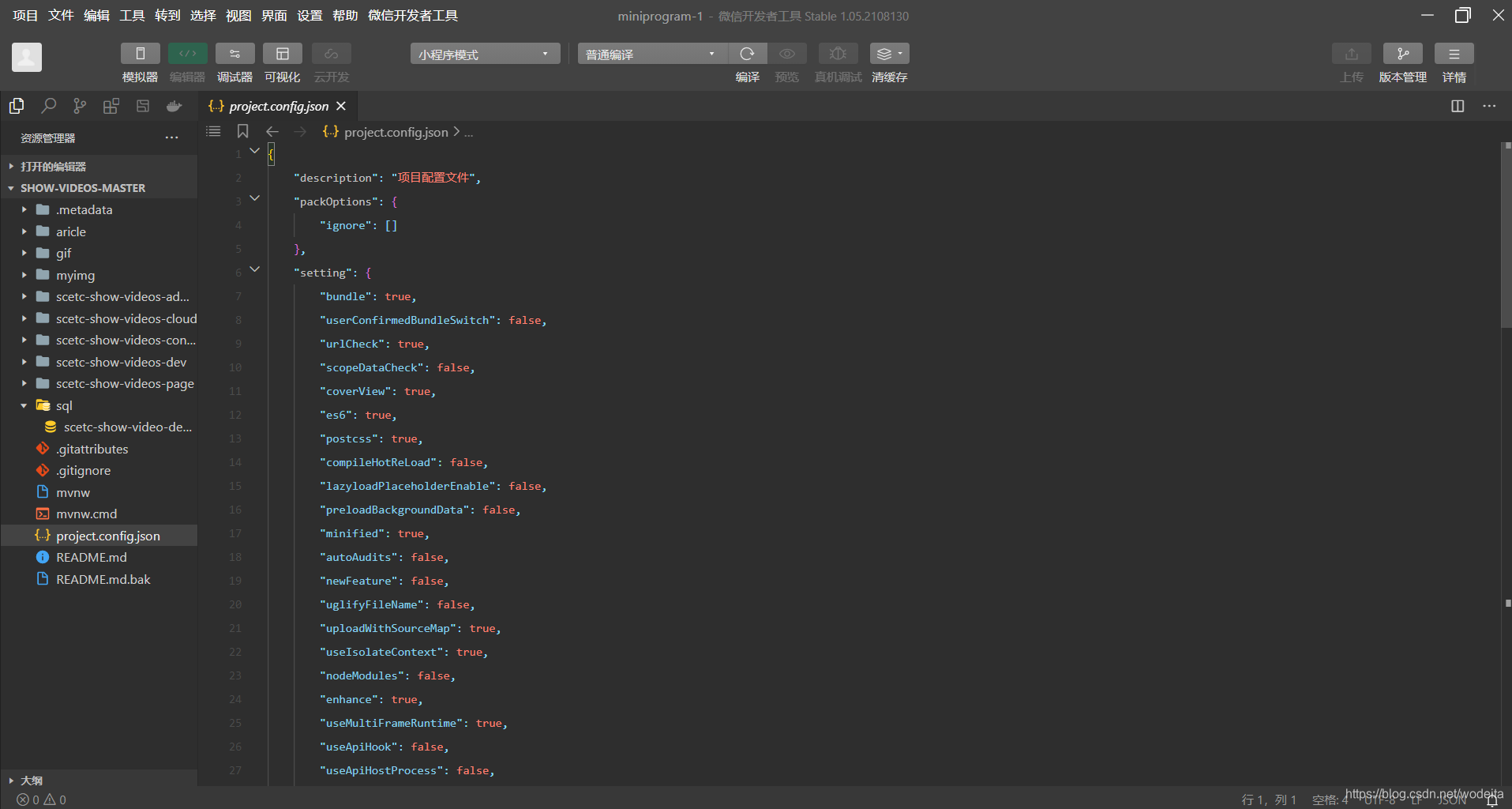
Task: Open editor more actions ellipsis
Action: tap(1489, 106)
